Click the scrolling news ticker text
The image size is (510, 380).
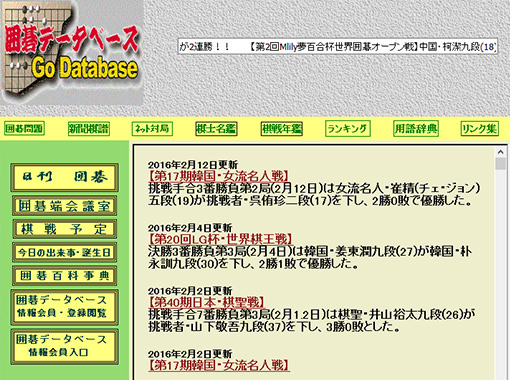click(338, 46)
